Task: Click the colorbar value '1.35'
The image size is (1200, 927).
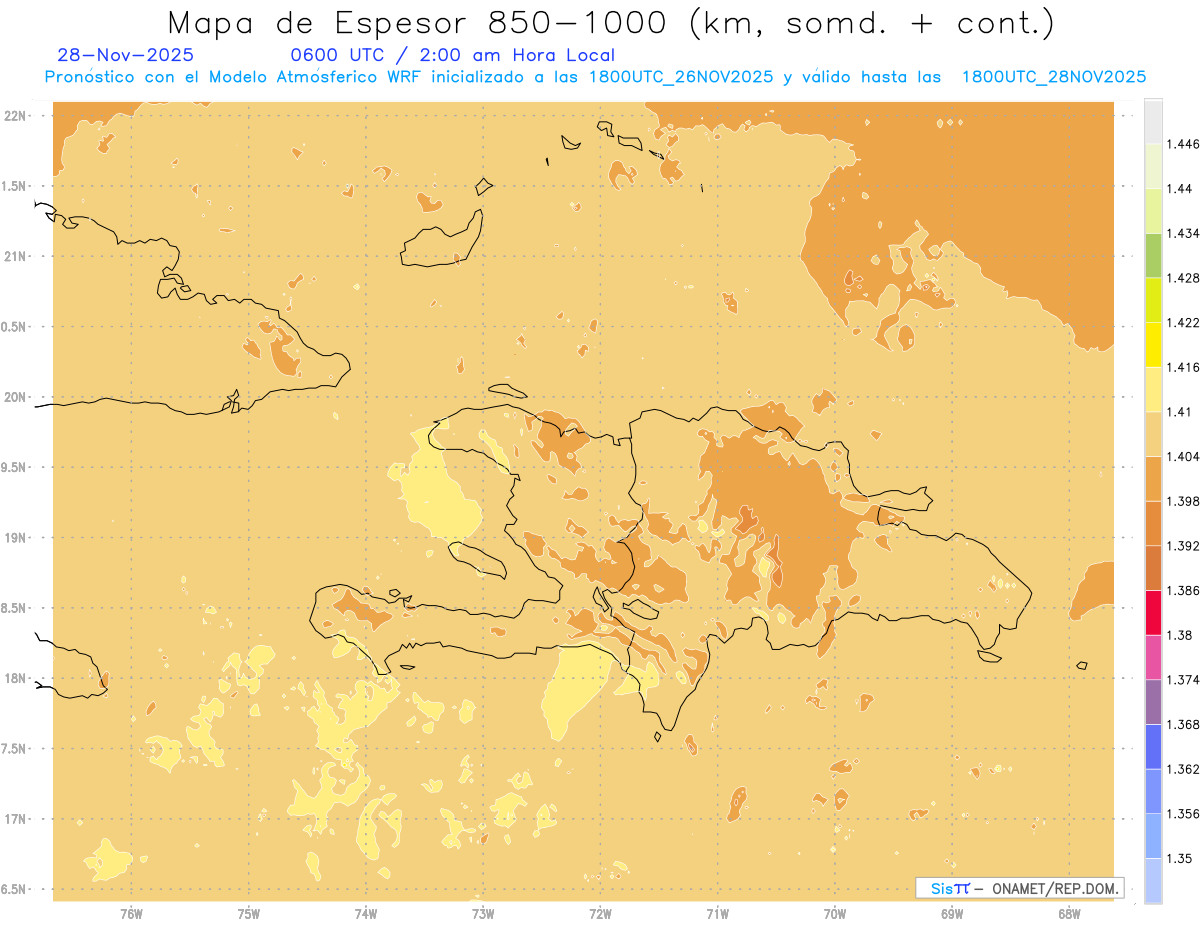Action: (x=1178, y=858)
